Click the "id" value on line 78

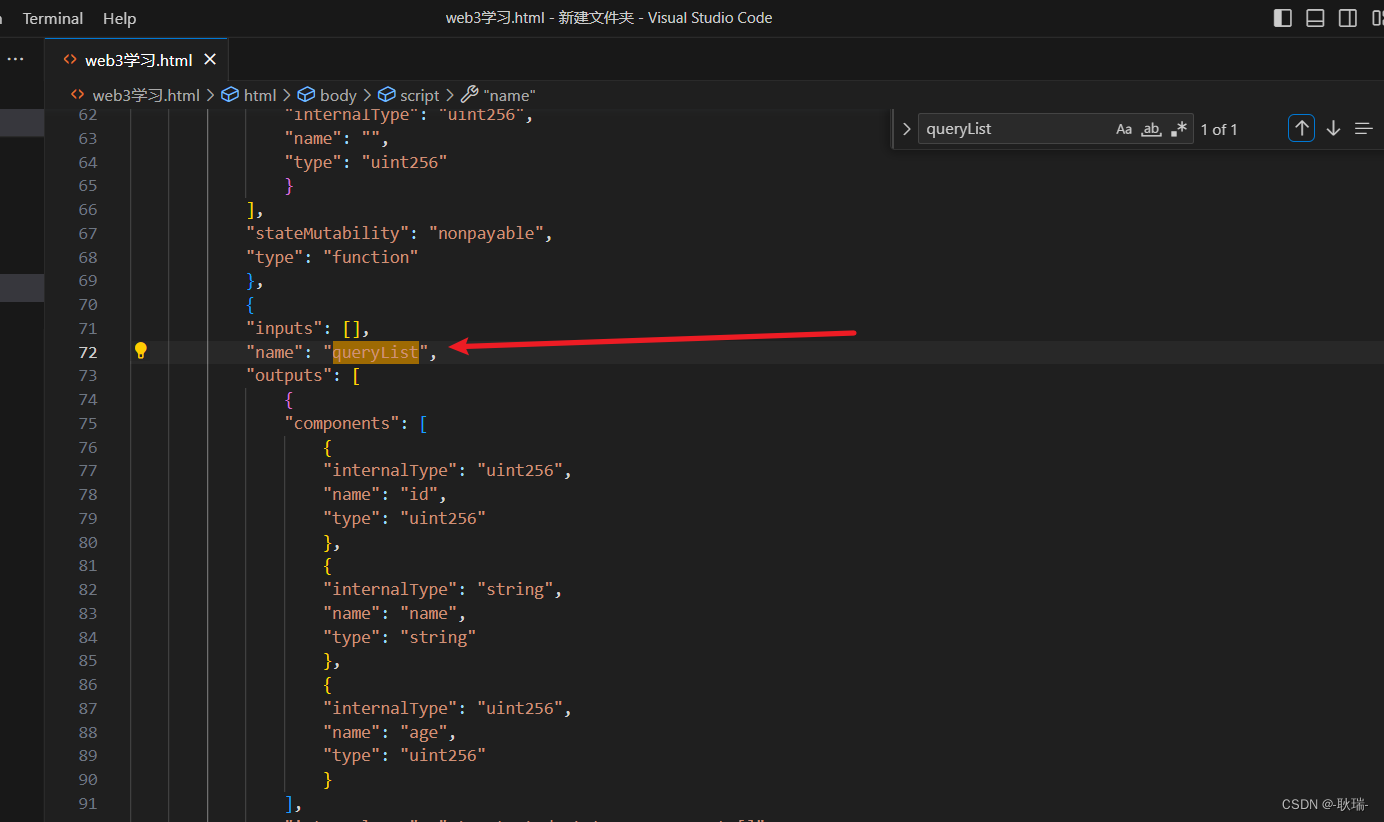pos(418,494)
